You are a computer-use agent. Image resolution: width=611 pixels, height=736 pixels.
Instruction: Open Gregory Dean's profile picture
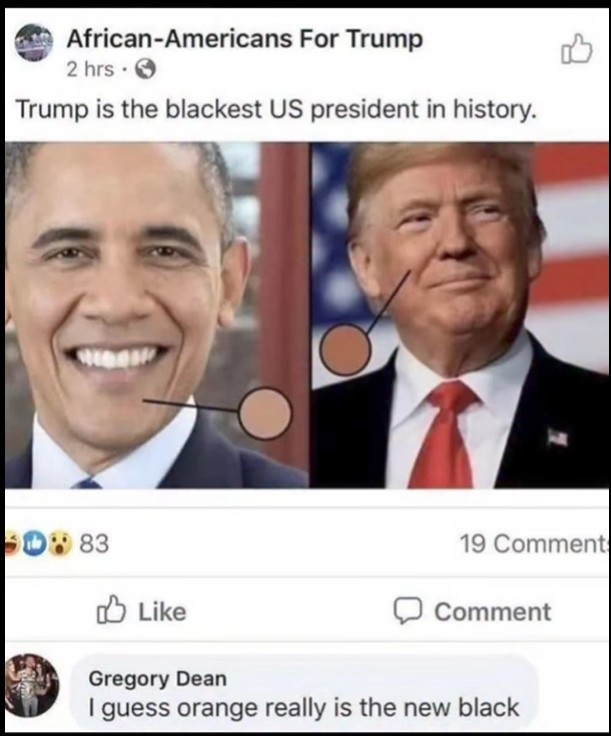(32, 685)
